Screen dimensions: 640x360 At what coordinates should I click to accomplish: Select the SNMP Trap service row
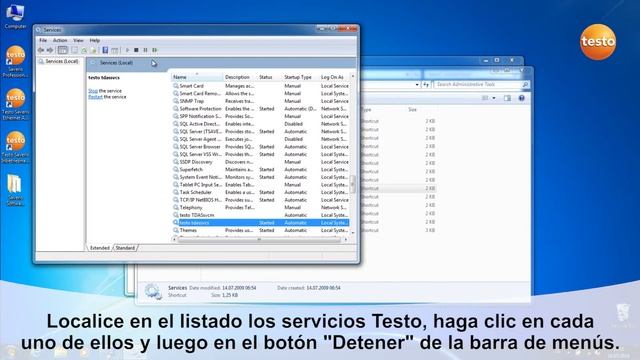[x=260, y=101]
